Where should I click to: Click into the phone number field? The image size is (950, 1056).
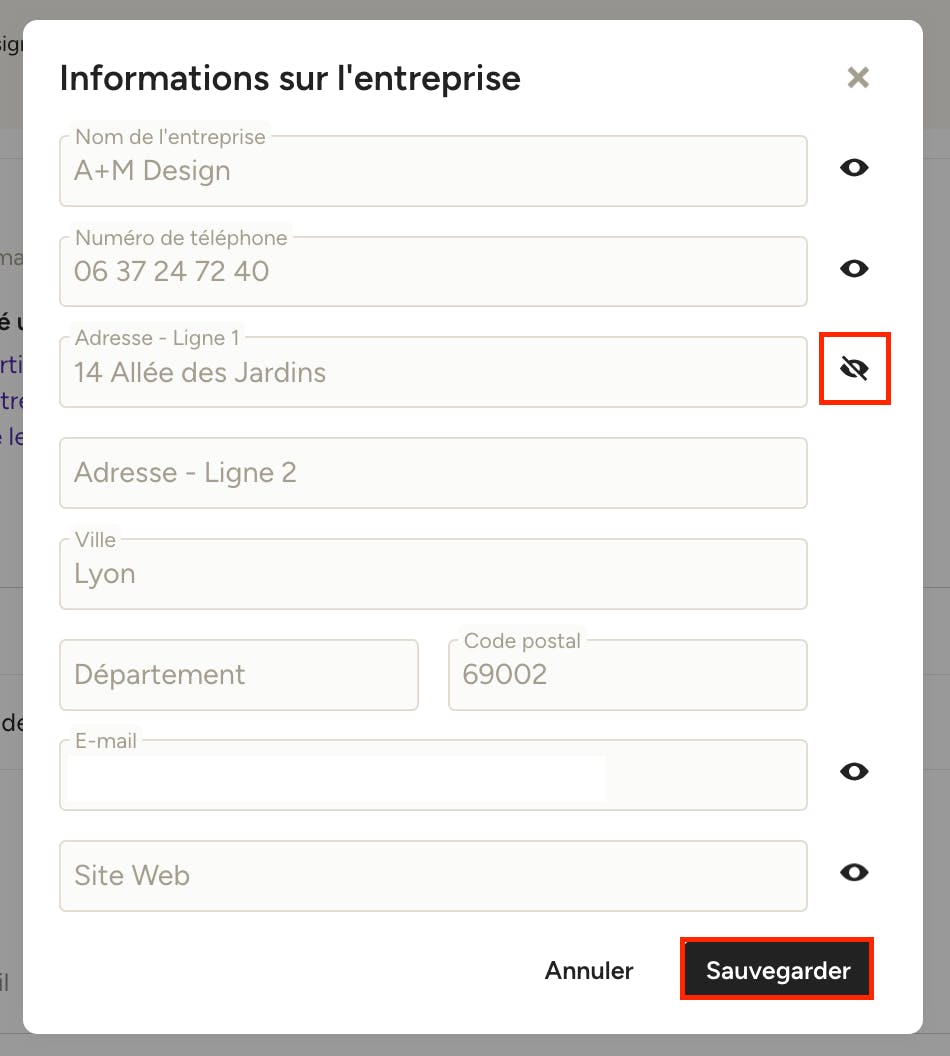(433, 271)
